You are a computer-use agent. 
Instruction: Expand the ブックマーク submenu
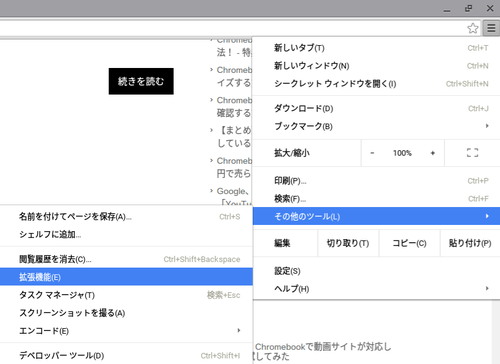[x=376, y=126]
